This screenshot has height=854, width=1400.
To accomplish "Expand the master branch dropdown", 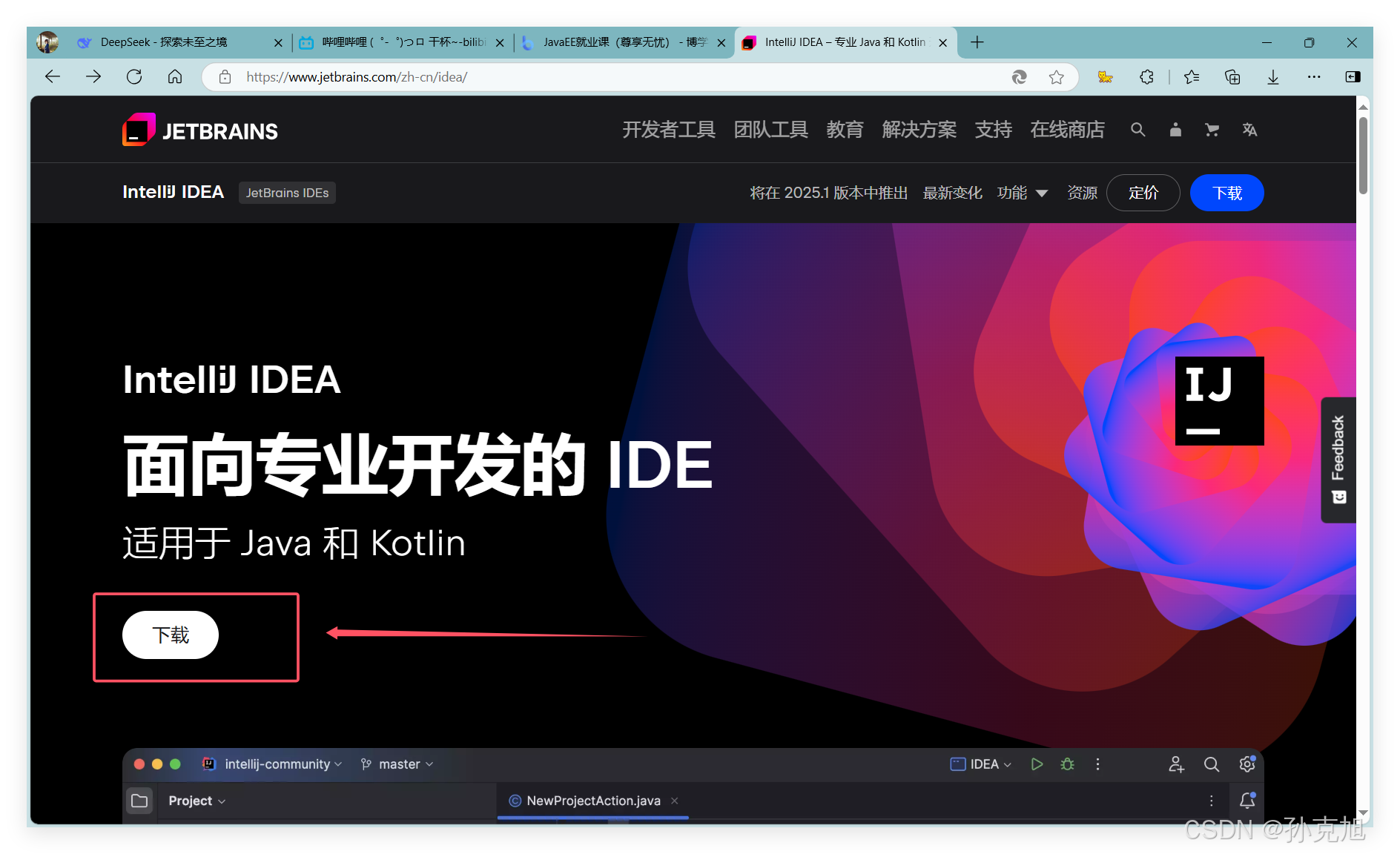I will 397,764.
